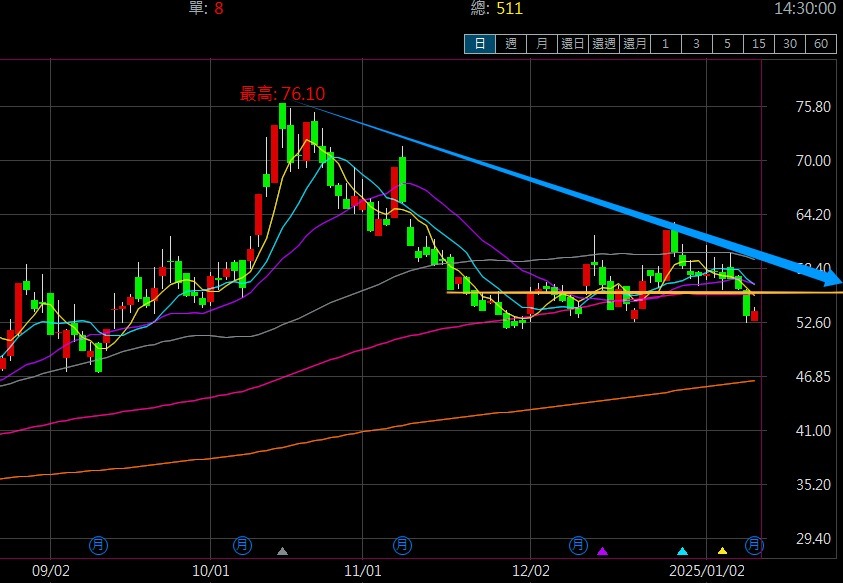Click the 月 circle icon near 09/02
Viewport: 843px width, 583px height.
pos(98,545)
